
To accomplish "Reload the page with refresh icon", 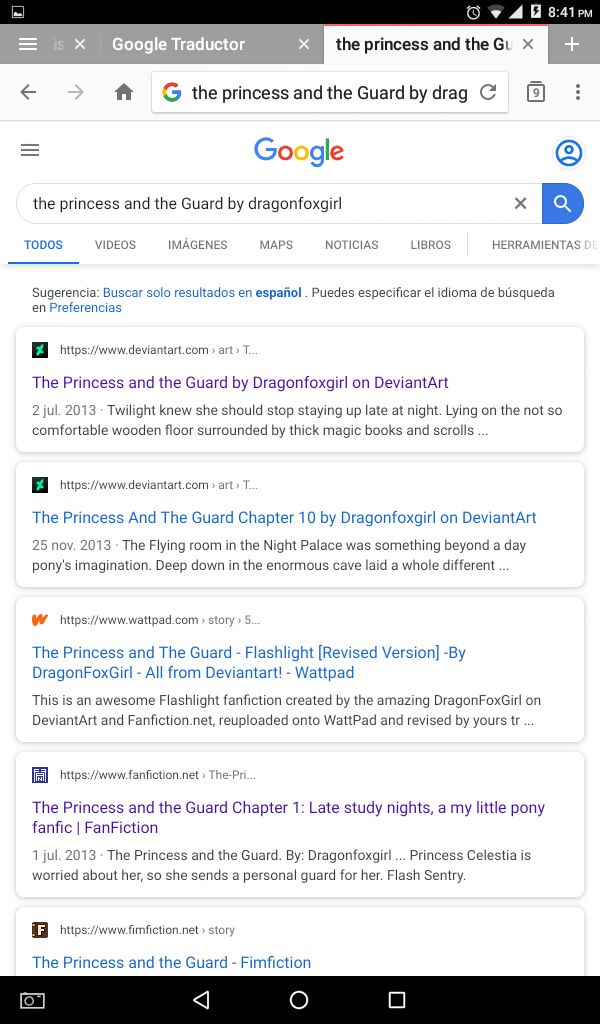I will [x=488, y=93].
